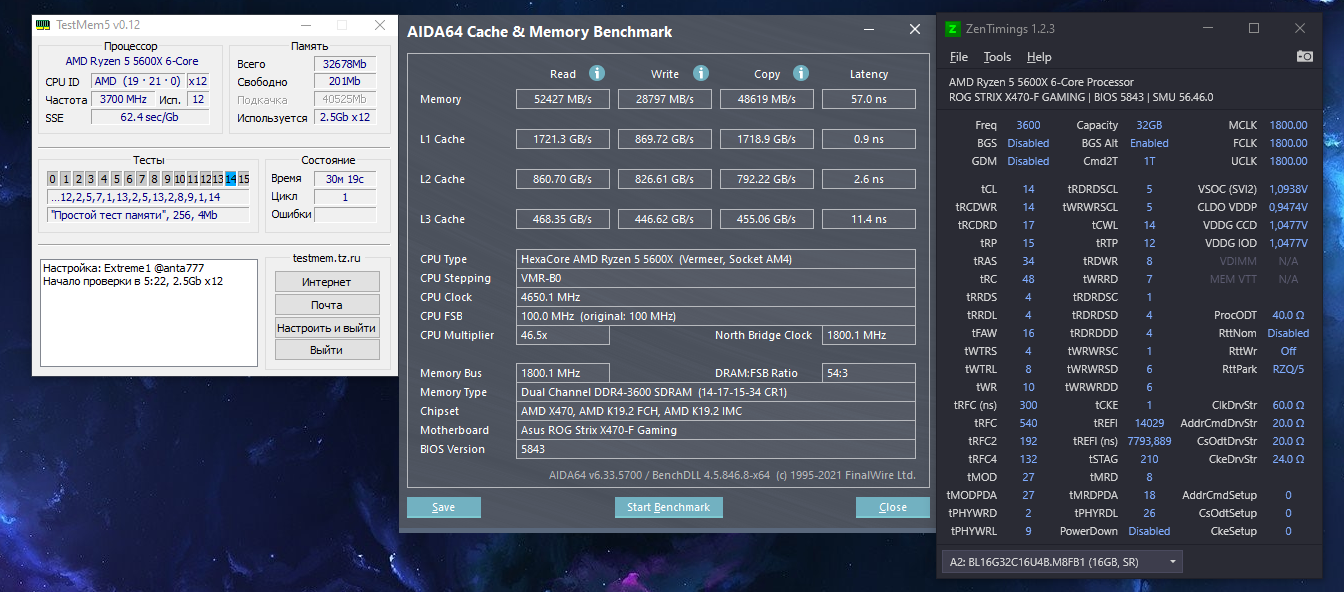Click the Memory Latency 57.0 ns field

(869, 99)
